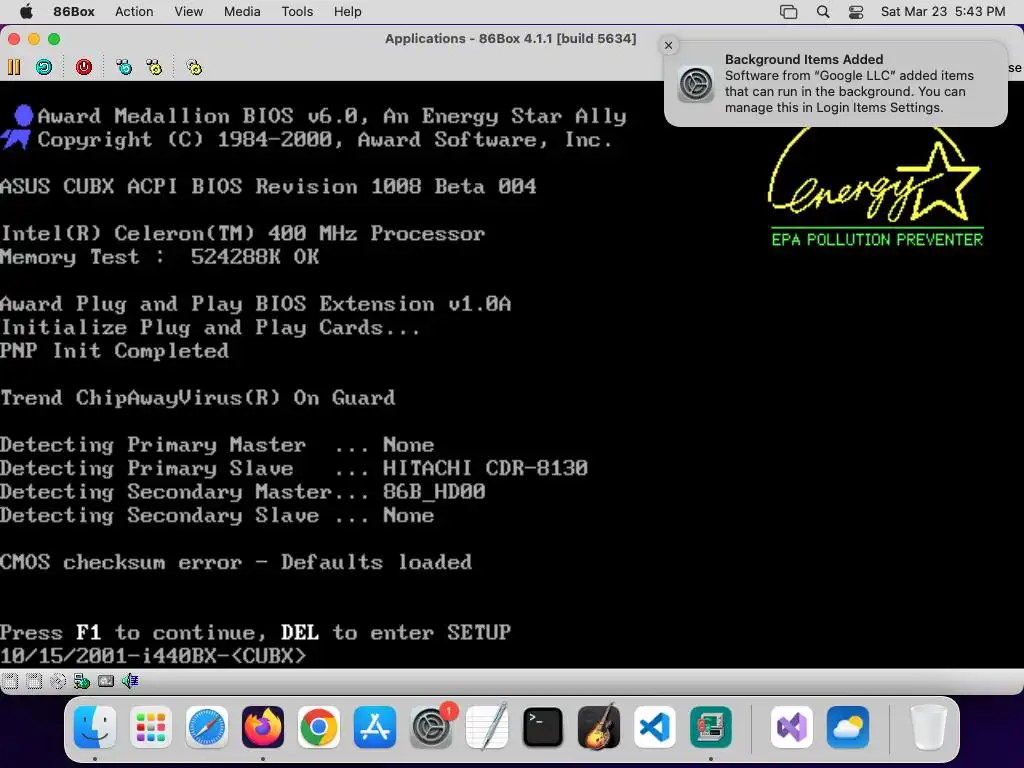This screenshot has height=768, width=1024.
Task: Open the Tools menu
Action: point(297,12)
